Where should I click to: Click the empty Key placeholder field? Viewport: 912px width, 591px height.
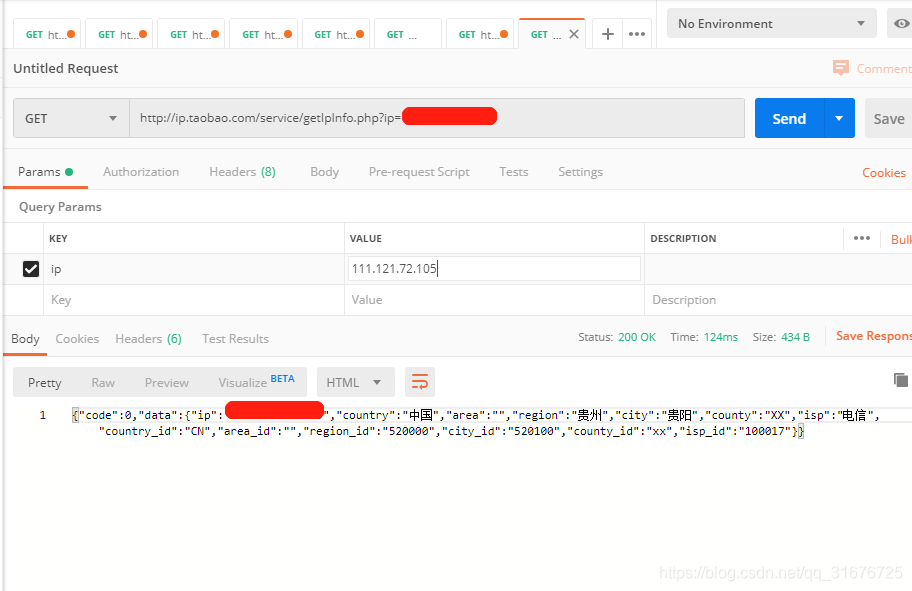click(x=194, y=300)
